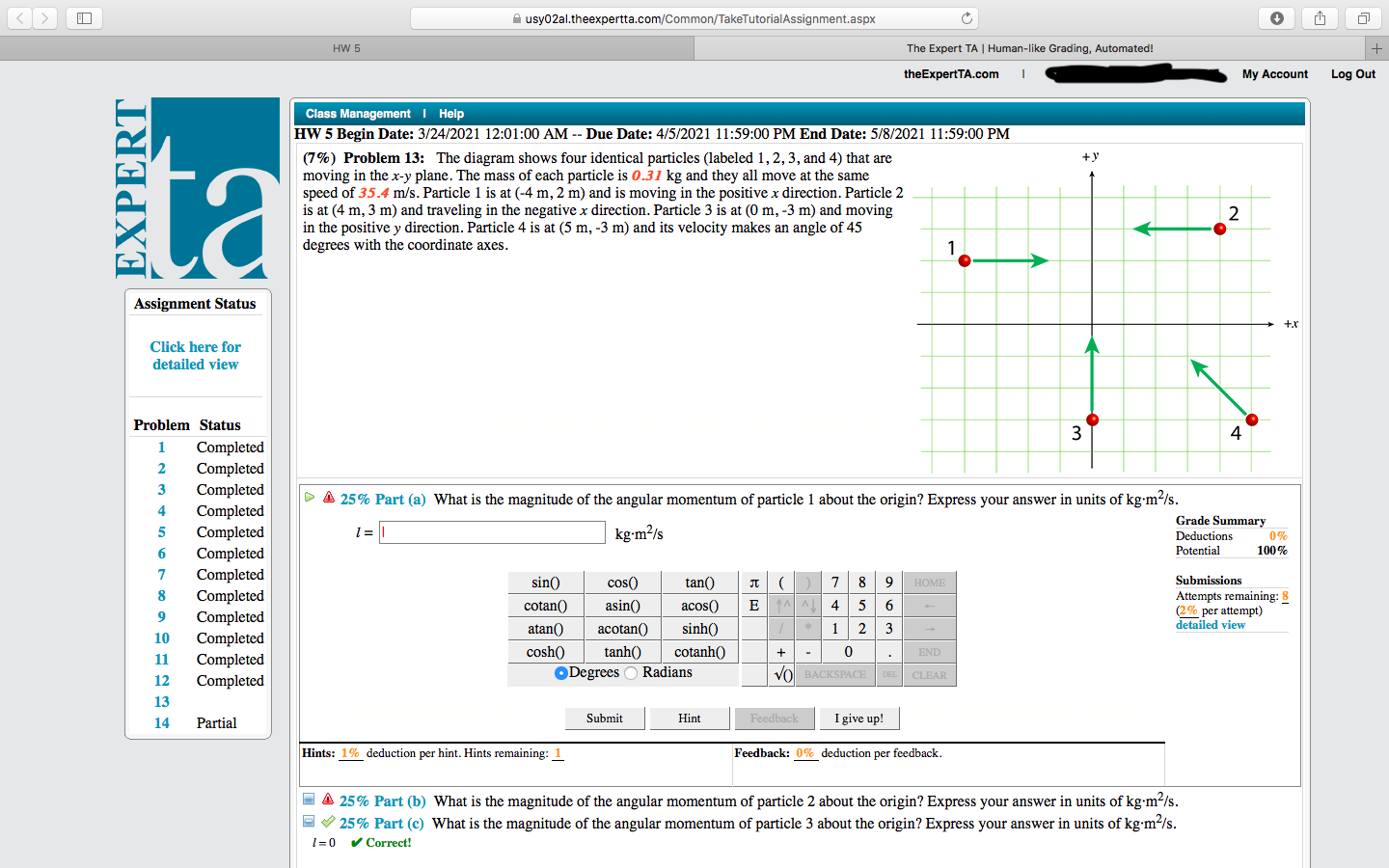
Task: Collapse Part (c) with its expander box
Action: coord(309,822)
